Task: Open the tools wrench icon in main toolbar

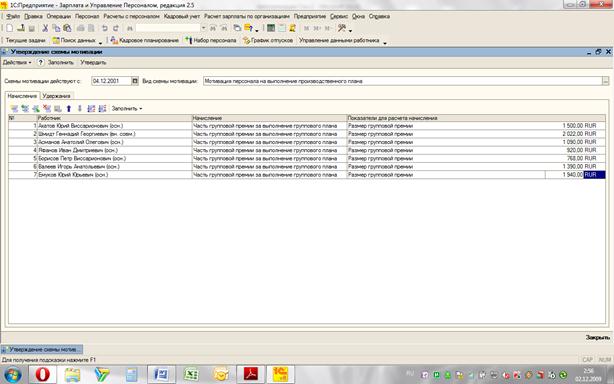Action: (342, 28)
